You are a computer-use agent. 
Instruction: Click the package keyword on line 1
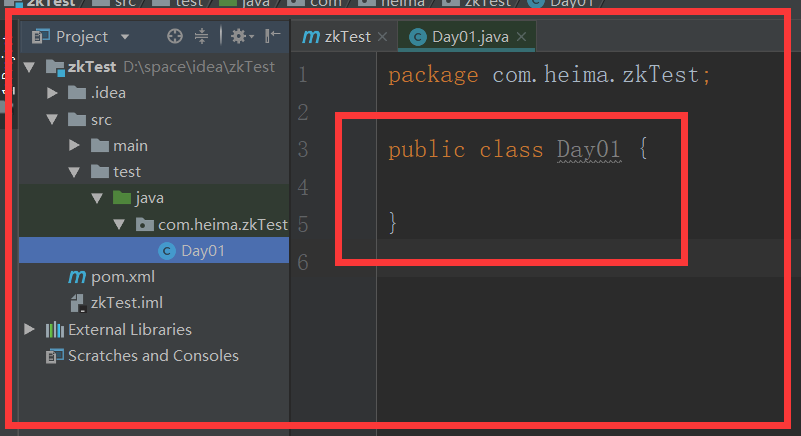(433, 76)
